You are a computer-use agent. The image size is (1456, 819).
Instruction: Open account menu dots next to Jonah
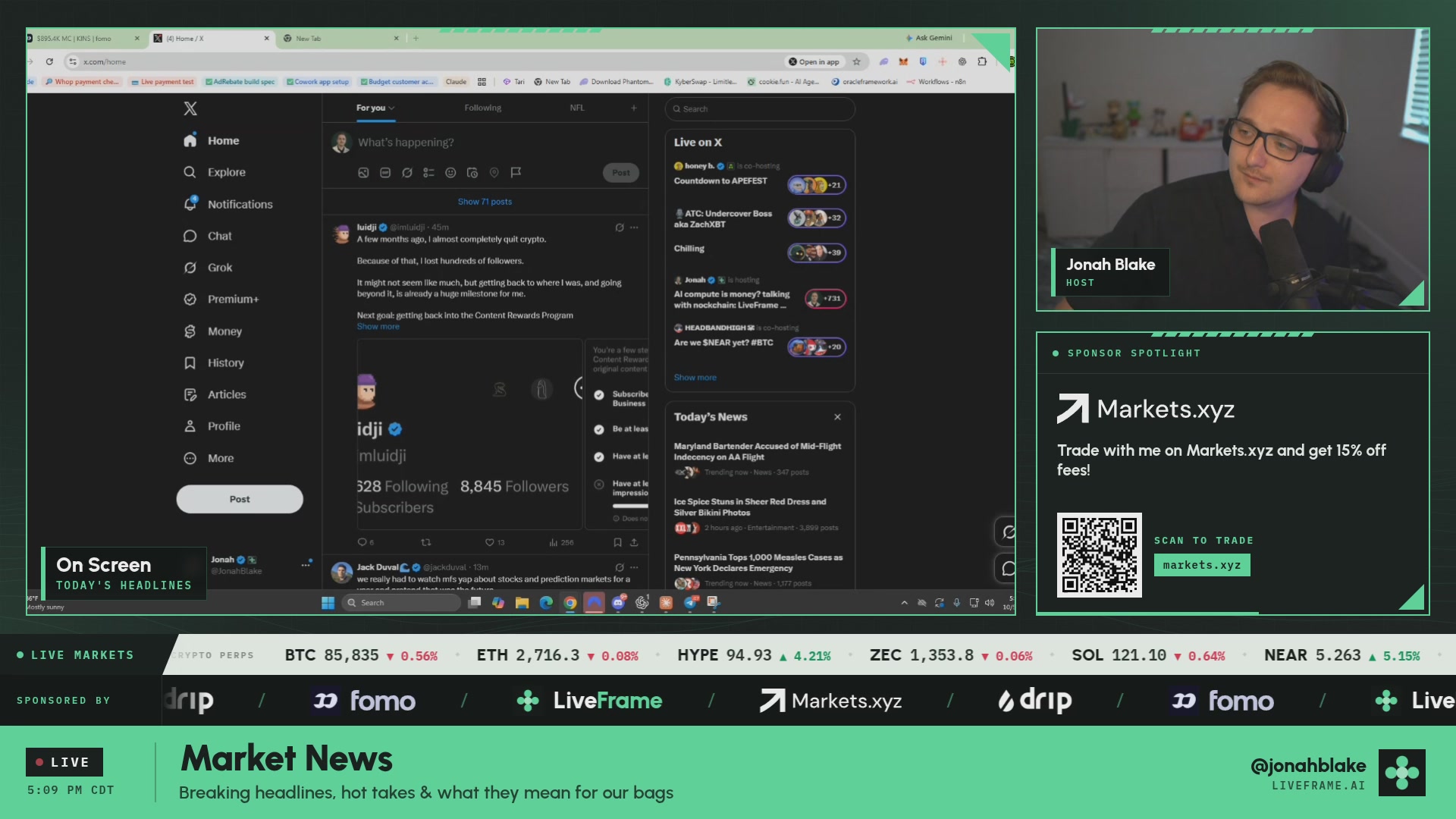(x=306, y=563)
